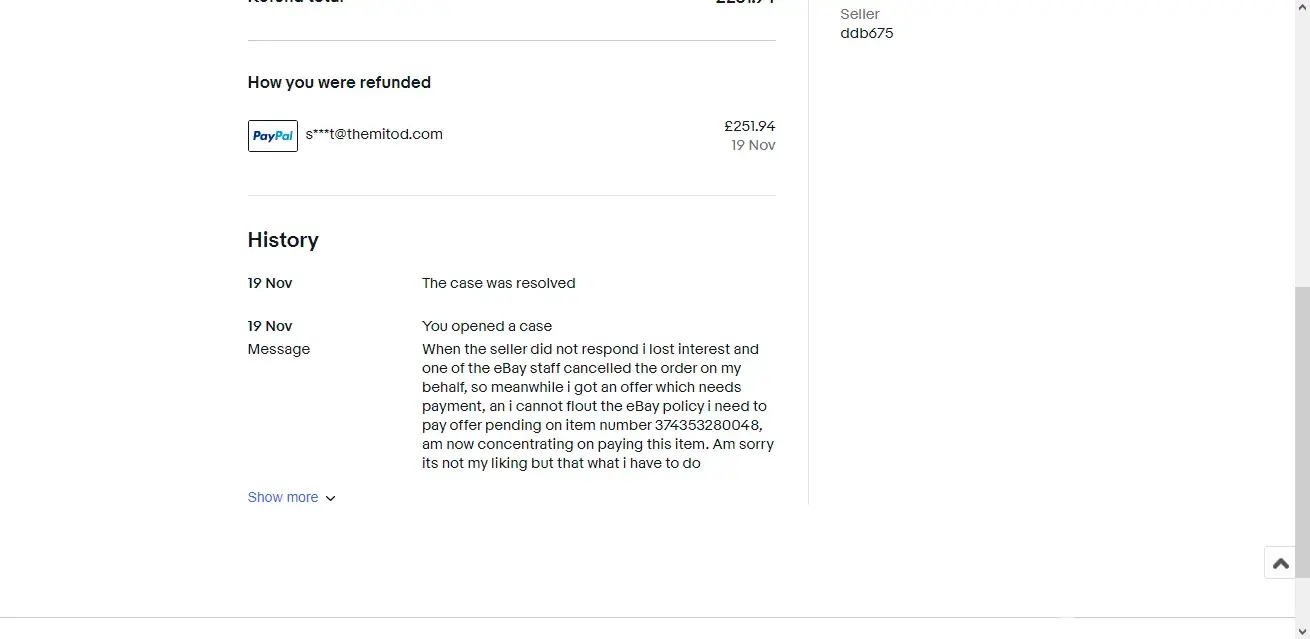
Task: Click the "How you were refunded" heading
Action: [x=339, y=82]
